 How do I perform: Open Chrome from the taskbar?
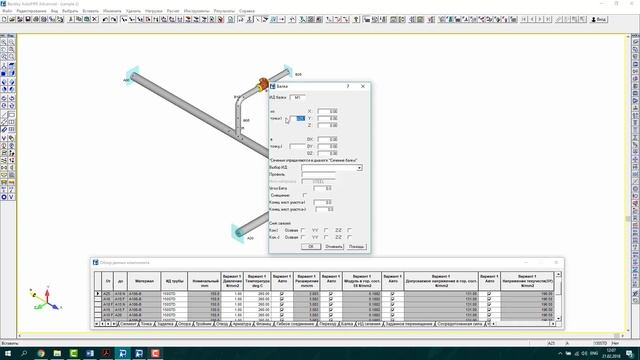pos(41,353)
